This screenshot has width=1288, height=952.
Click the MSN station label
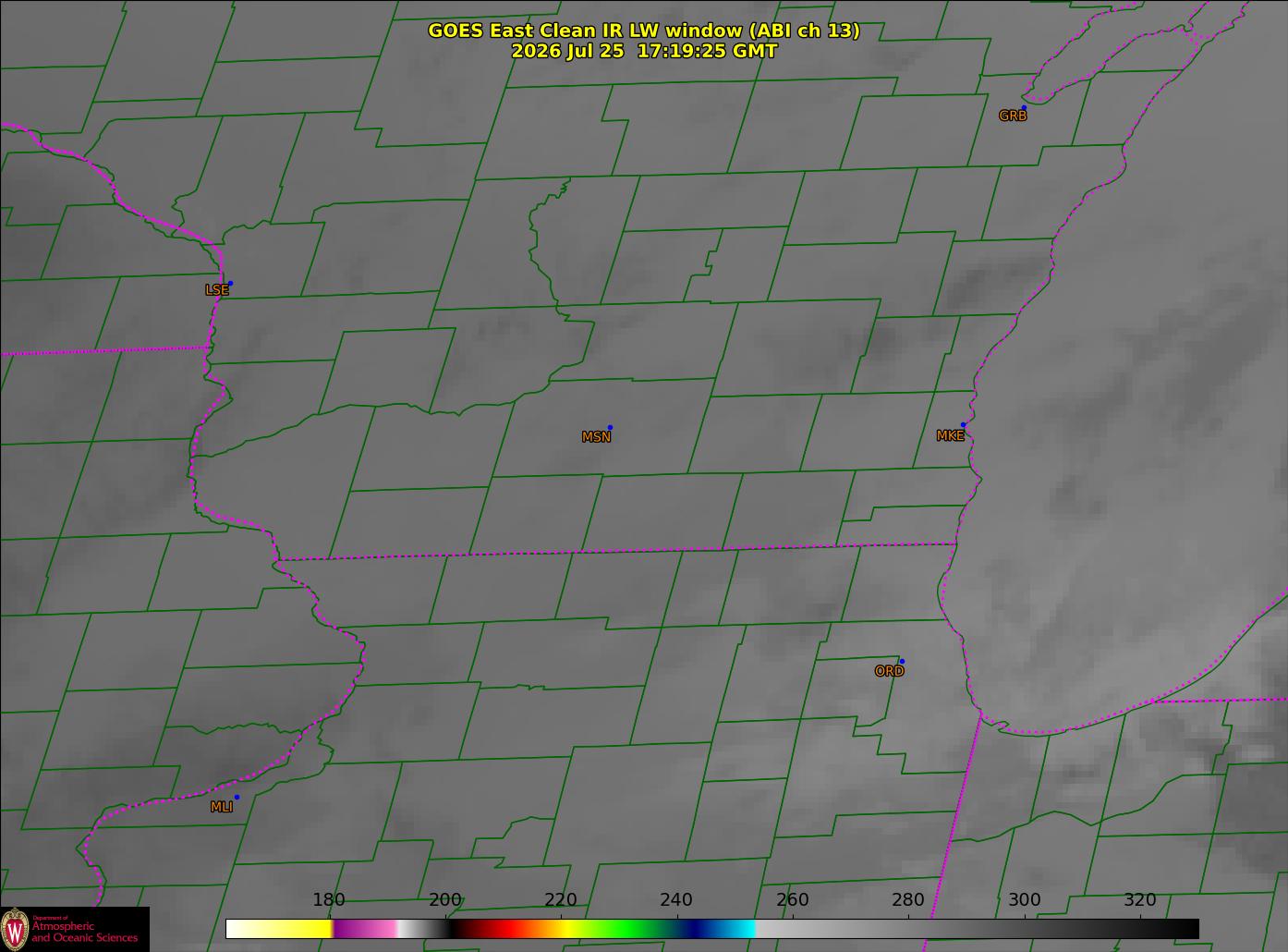click(x=596, y=437)
